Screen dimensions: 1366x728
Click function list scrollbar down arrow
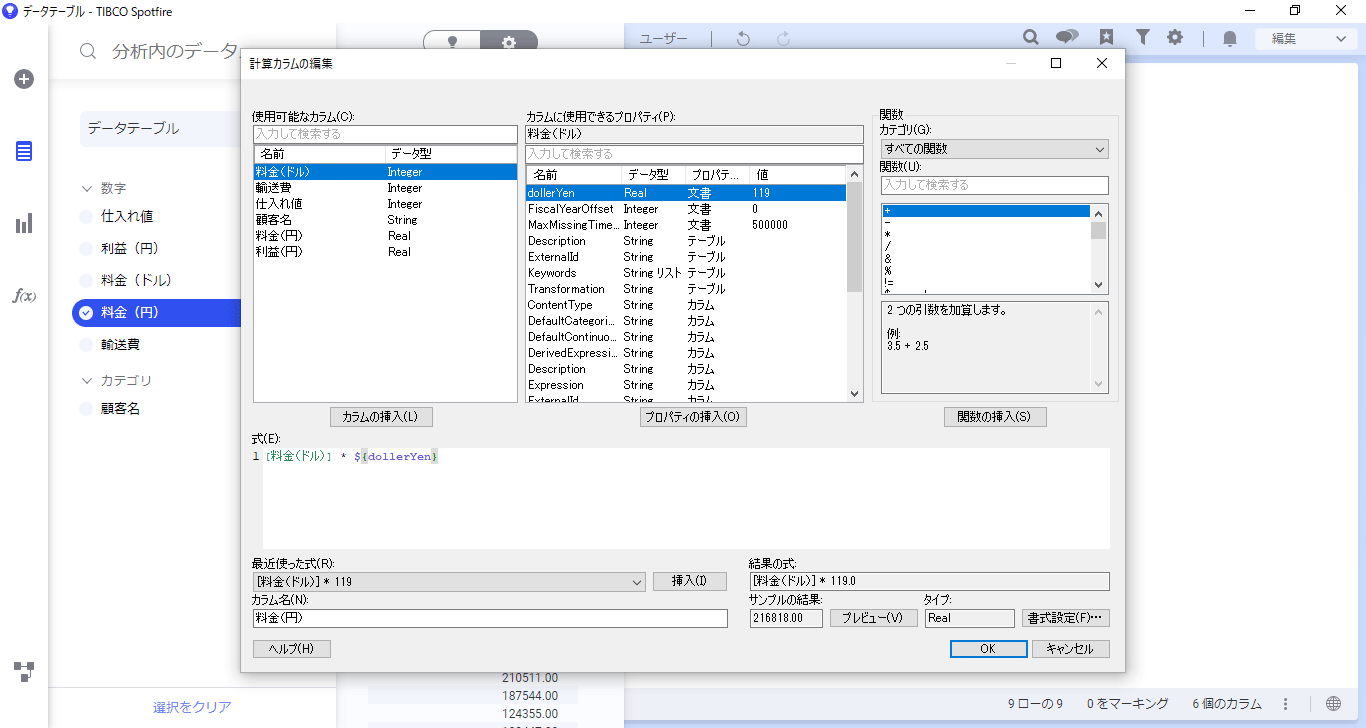pos(1099,285)
